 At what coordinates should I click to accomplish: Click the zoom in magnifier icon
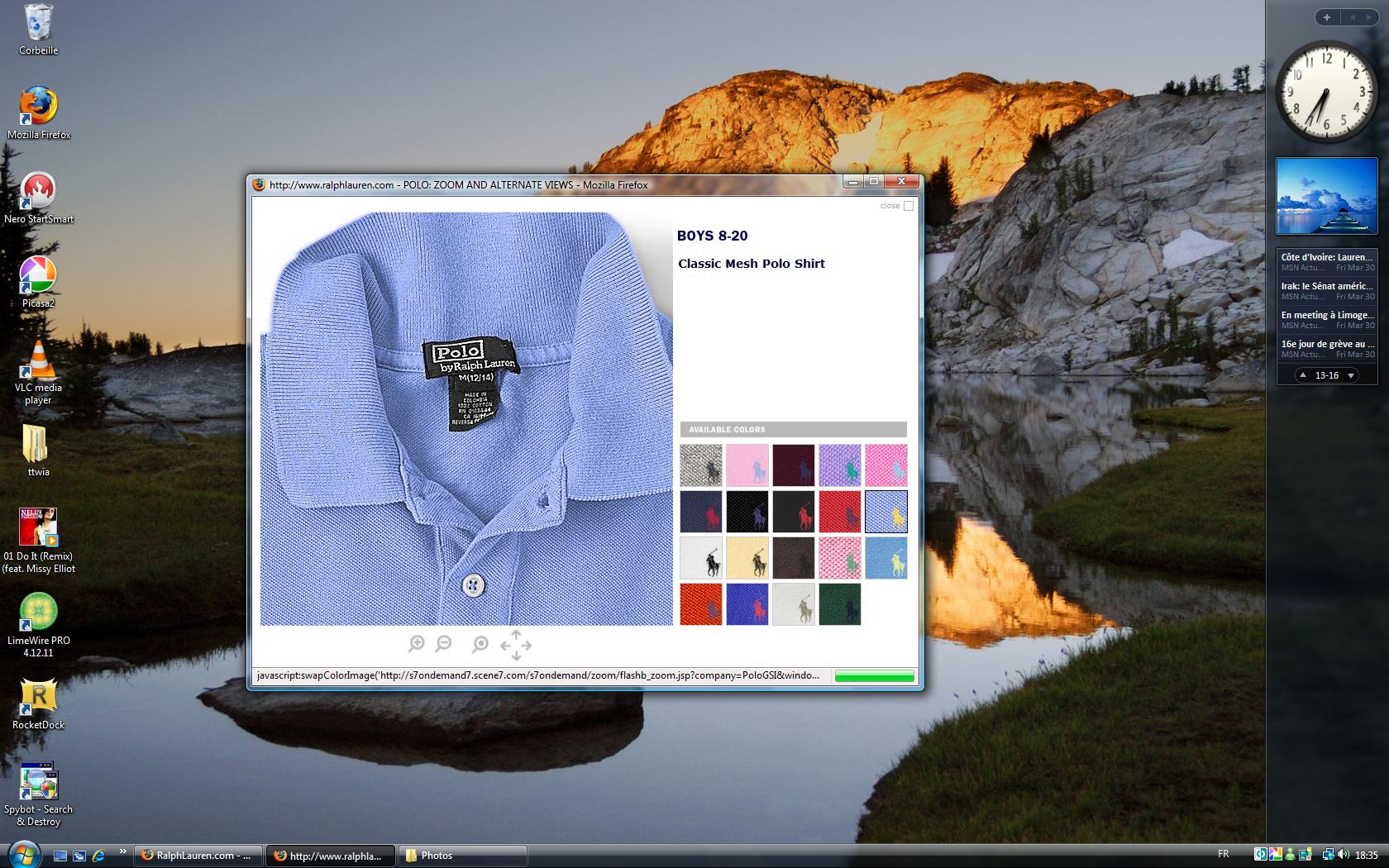[417, 643]
